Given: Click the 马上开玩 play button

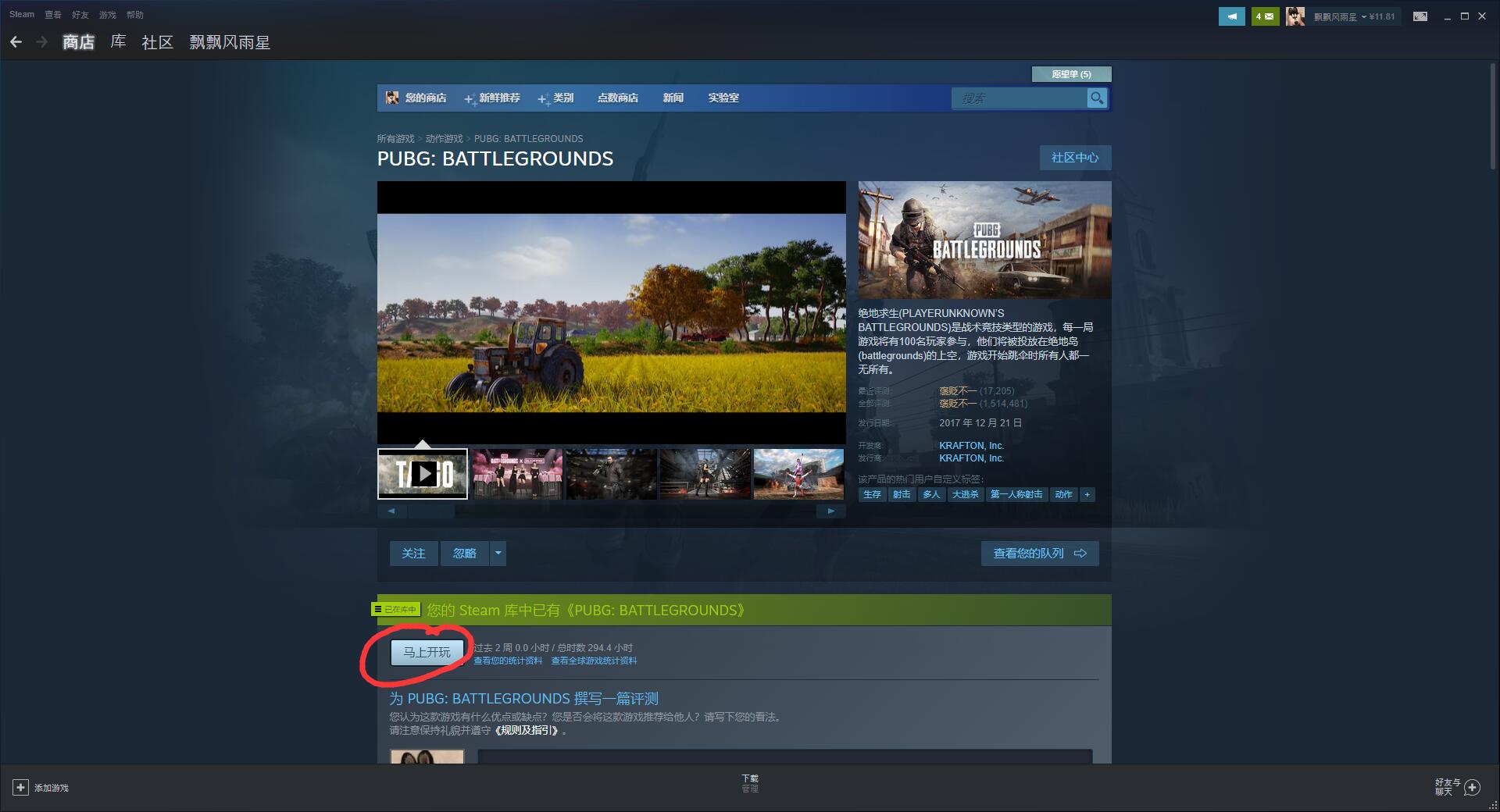Looking at the screenshot, I should (x=427, y=652).
